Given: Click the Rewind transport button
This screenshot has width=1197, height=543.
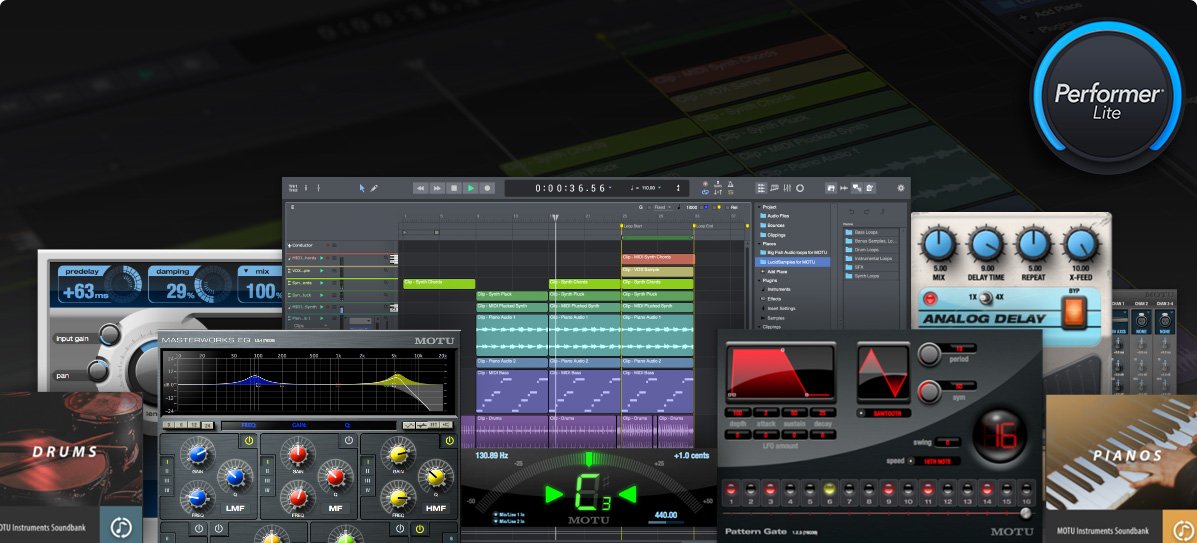Looking at the screenshot, I should (420, 188).
